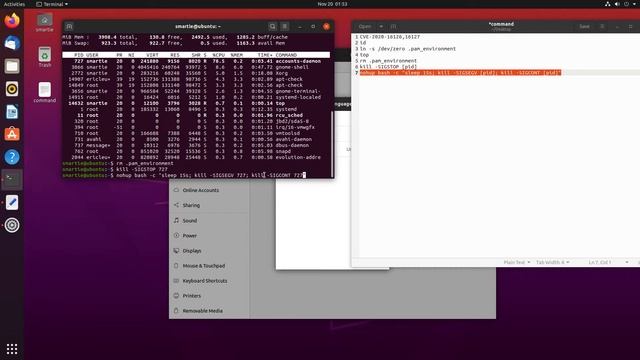640x360 pixels.
Task: Click the Ln 7, Col status entry
Action: [599, 262]
